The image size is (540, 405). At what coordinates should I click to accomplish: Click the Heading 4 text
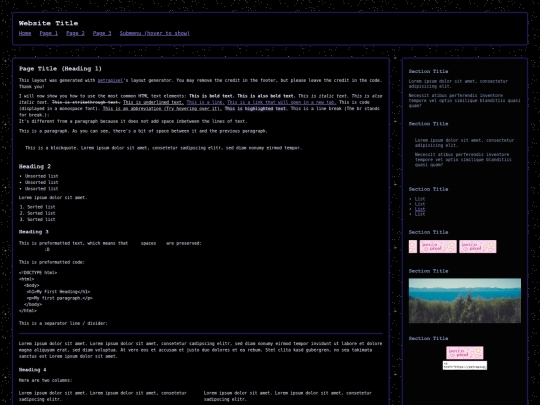(32, 370)
